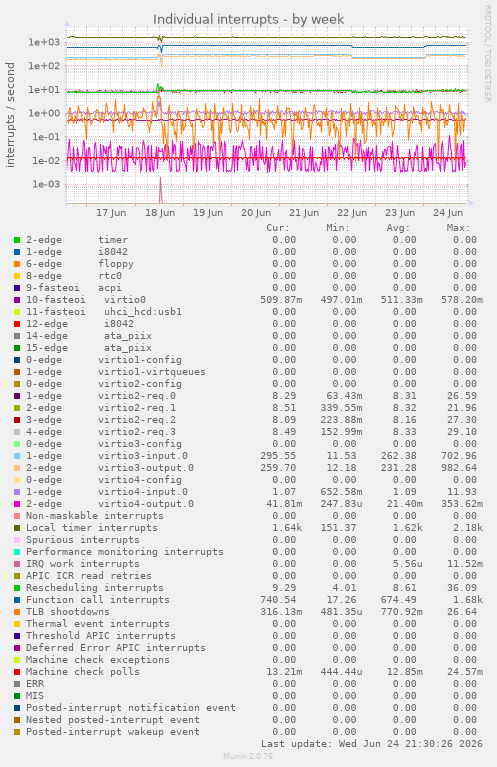Click the Machine check exceptions label
The image size is (497, 767).
click(x=98, y=660)
